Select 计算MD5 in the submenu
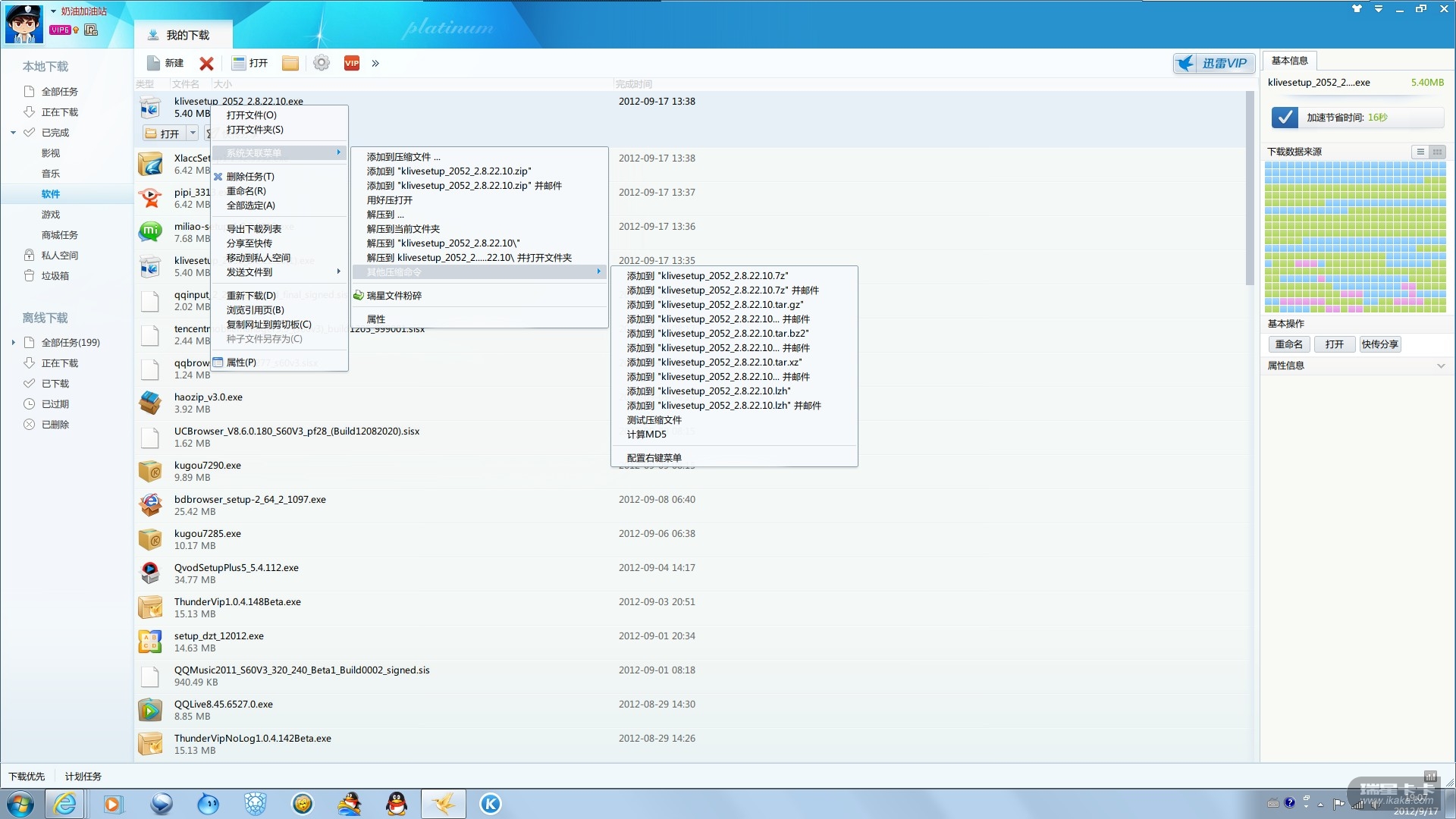Viewport: 1456px width, 819px height. (x=646, y=435)
